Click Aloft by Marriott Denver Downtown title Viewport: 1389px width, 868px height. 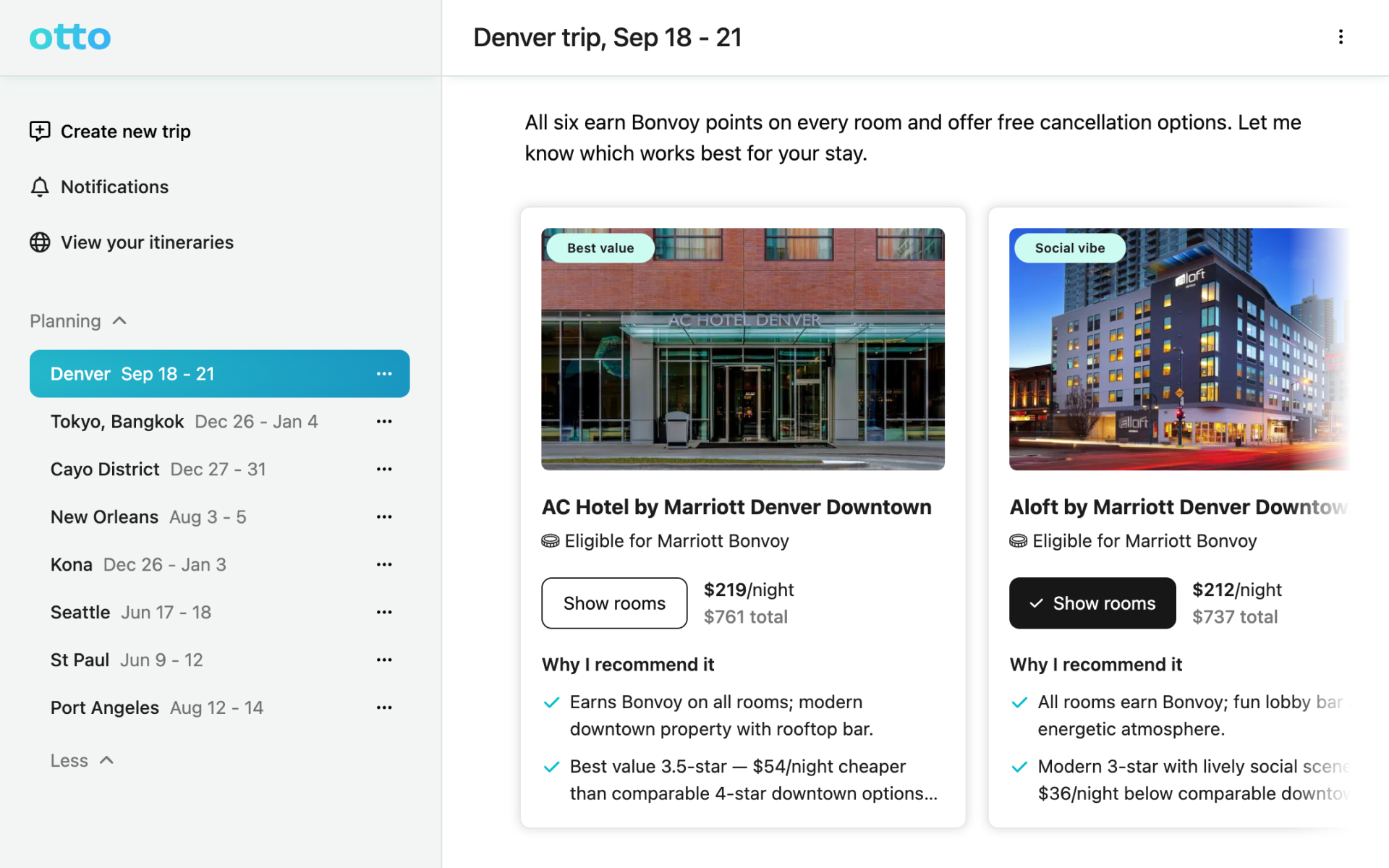coord(1178,508)
